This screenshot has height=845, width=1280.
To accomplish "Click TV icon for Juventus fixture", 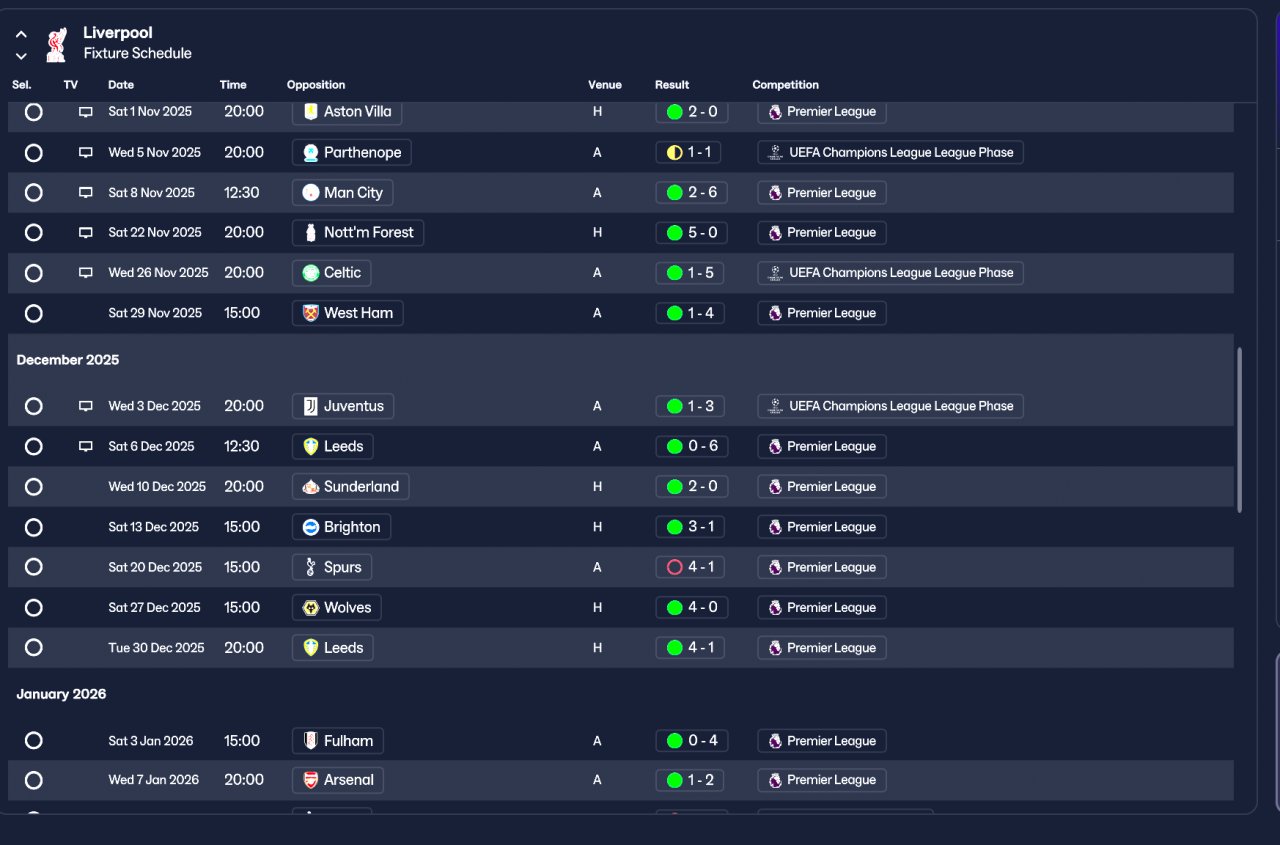I will (86, 407).
